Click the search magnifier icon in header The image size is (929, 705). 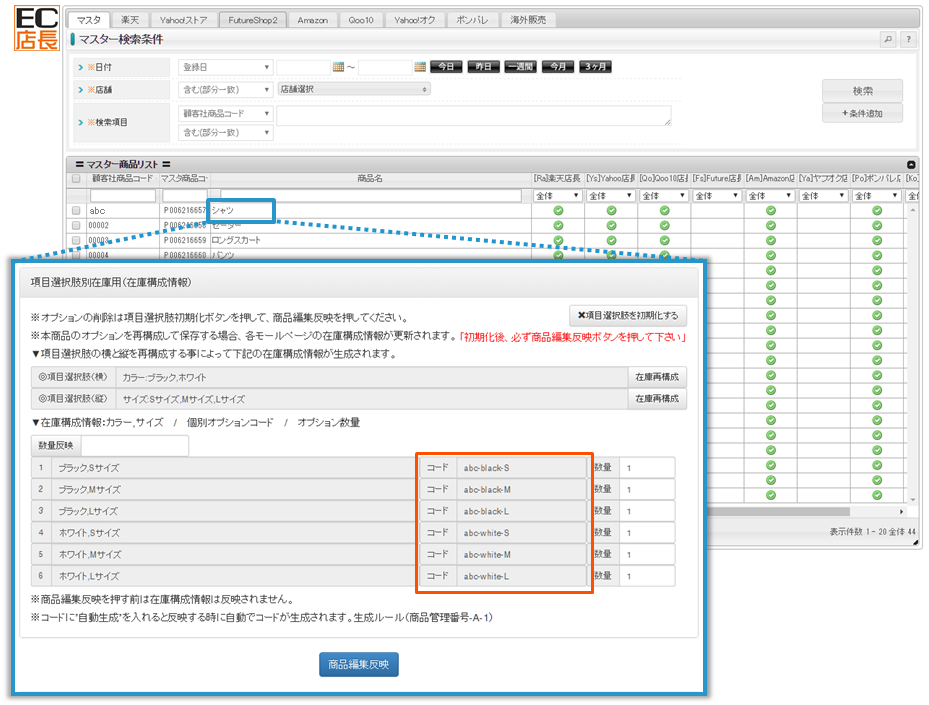point(887,40)
